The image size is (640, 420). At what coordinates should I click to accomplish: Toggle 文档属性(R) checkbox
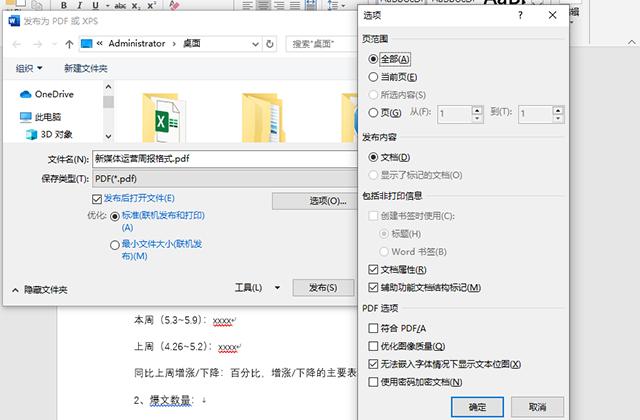tap(373, 269)
